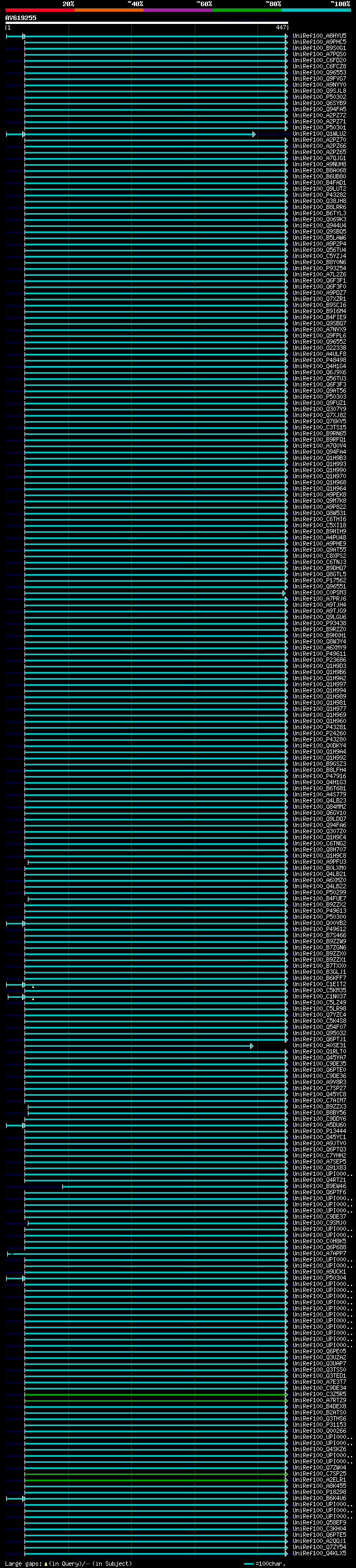Select the UniRef100_P49613 label

319,911
